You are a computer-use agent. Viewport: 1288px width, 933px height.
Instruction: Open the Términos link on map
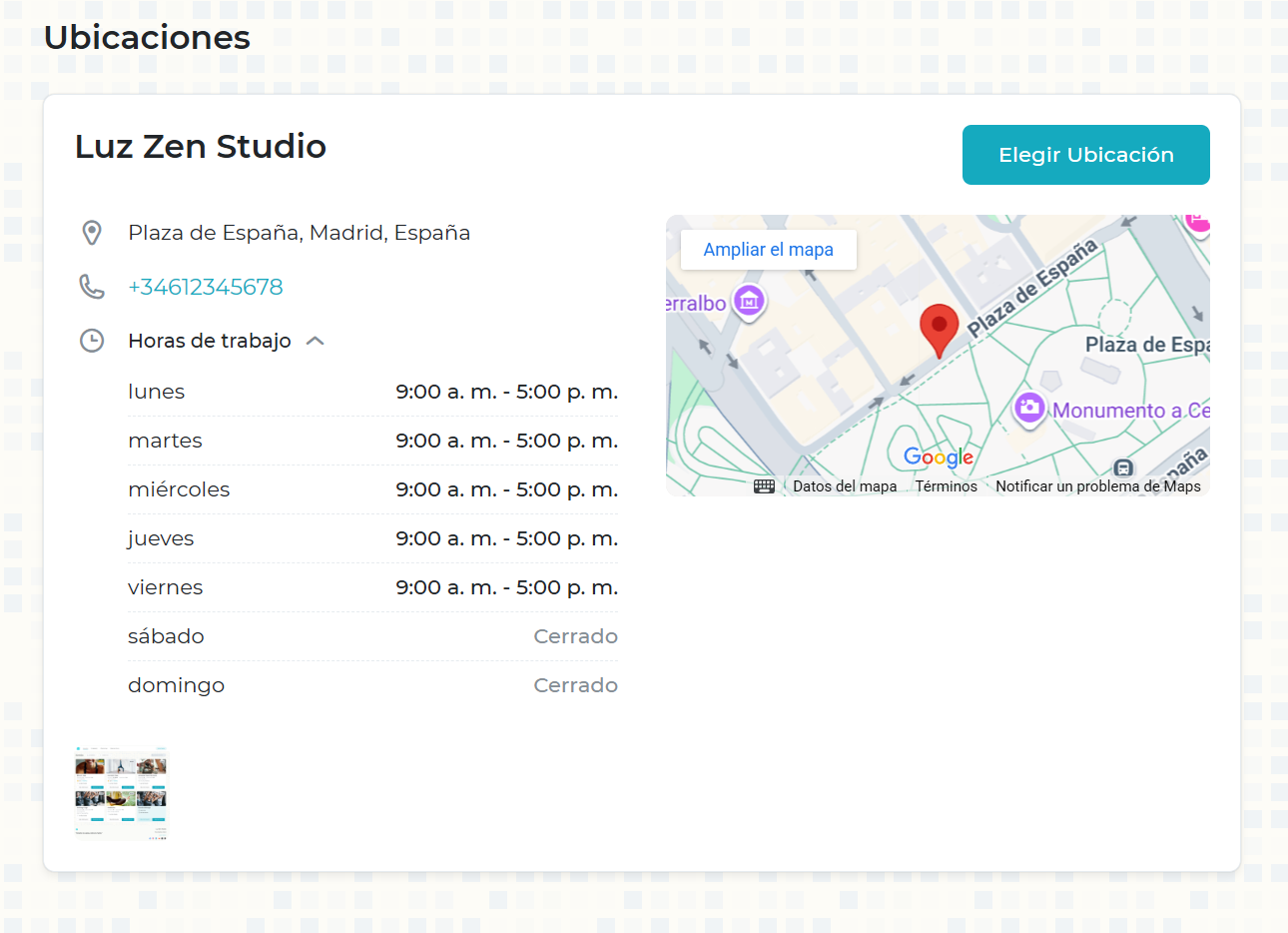point(946,486)
